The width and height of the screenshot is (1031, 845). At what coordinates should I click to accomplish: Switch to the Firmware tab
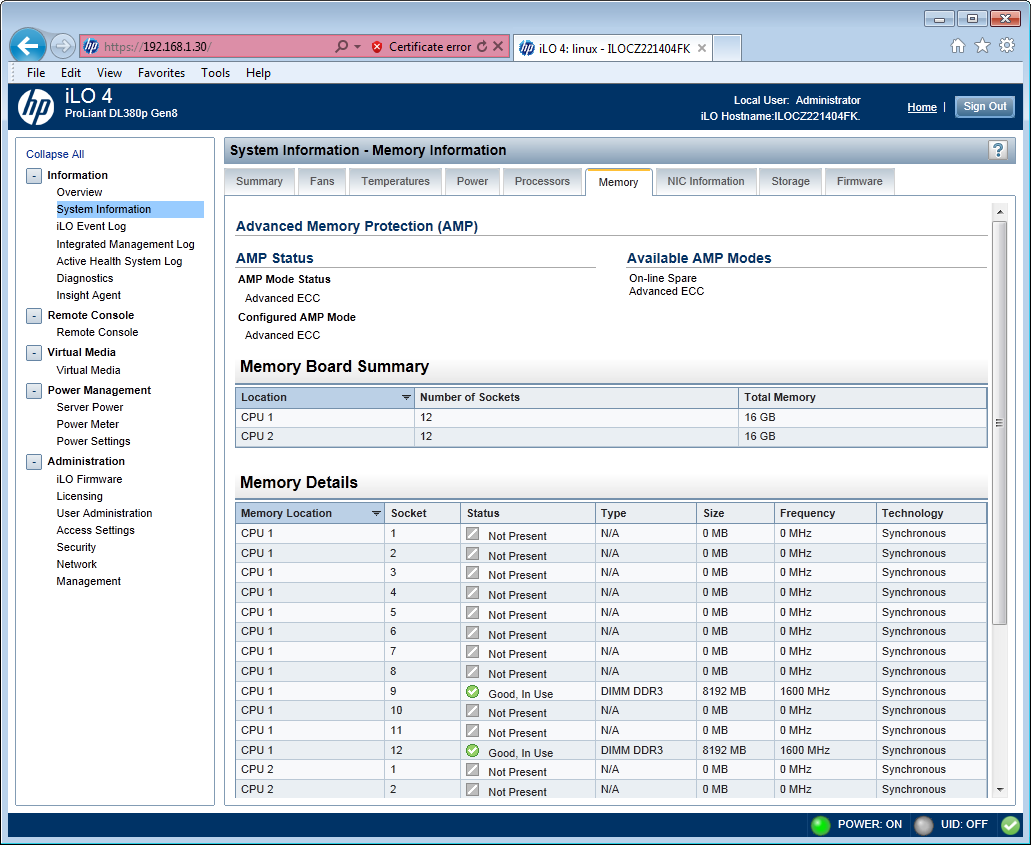point(859,181)
